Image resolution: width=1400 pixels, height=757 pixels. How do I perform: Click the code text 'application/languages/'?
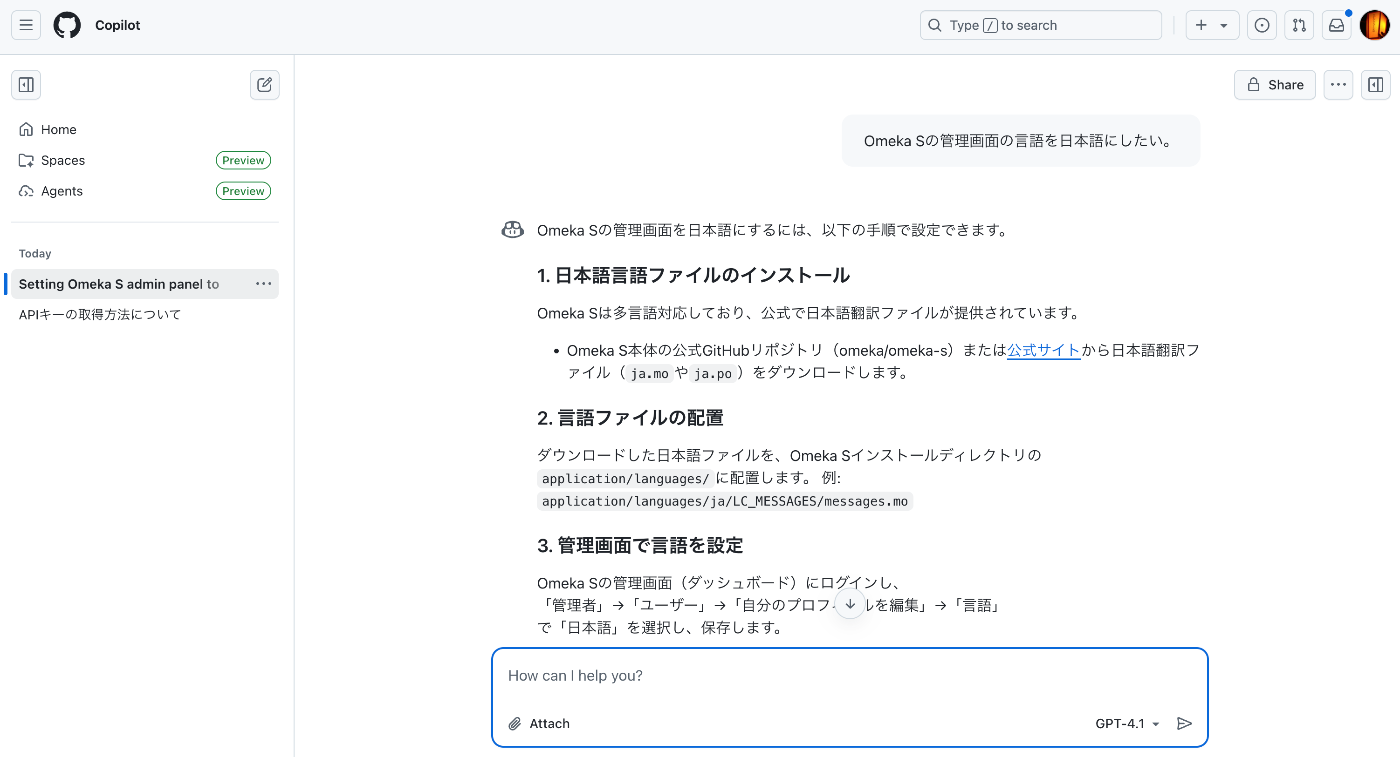click(x=626, y=478)
